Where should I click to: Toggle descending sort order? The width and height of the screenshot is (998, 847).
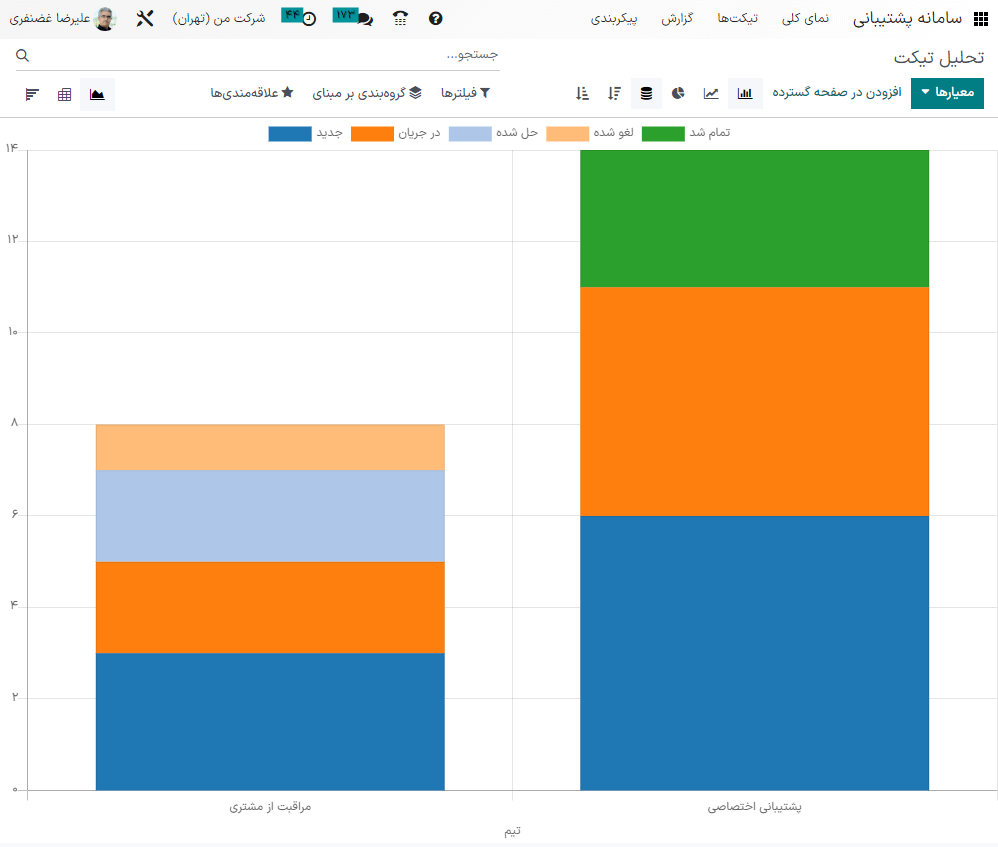coord(614,93)
